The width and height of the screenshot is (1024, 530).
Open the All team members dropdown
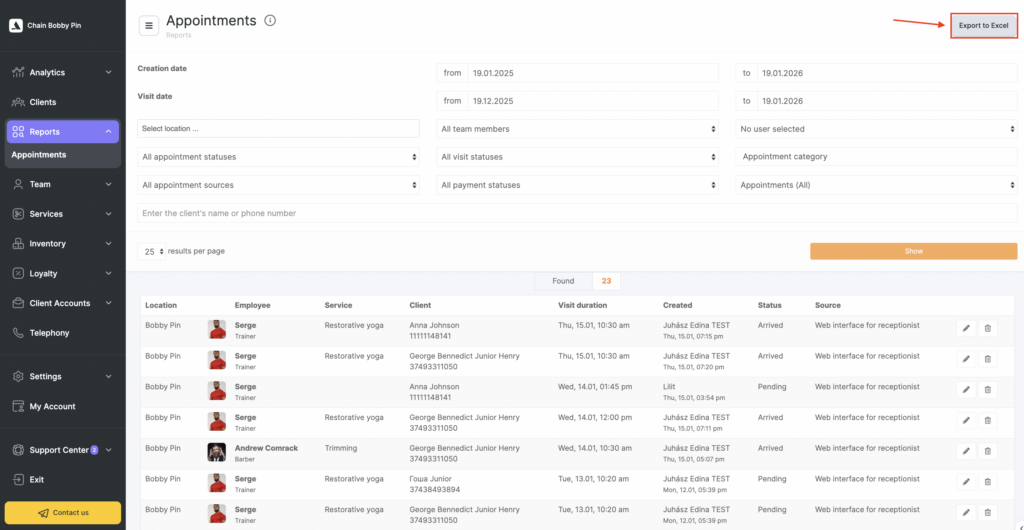point(578,129)
